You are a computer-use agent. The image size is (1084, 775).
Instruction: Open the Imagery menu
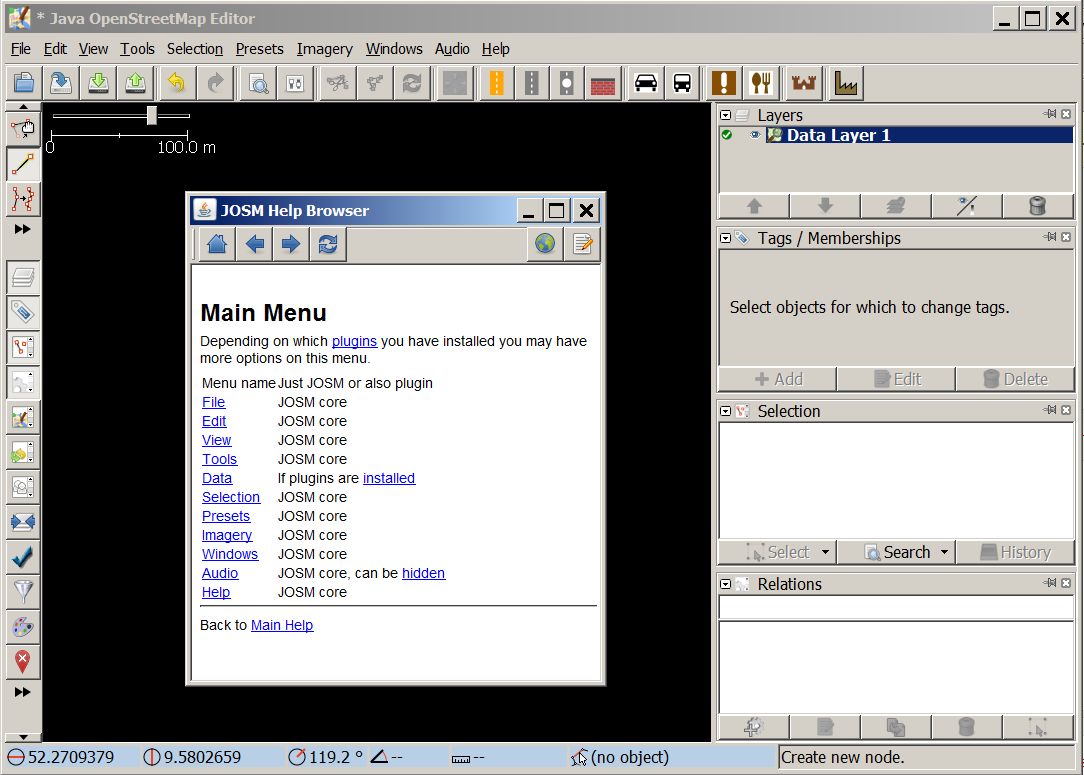point(324,48)
